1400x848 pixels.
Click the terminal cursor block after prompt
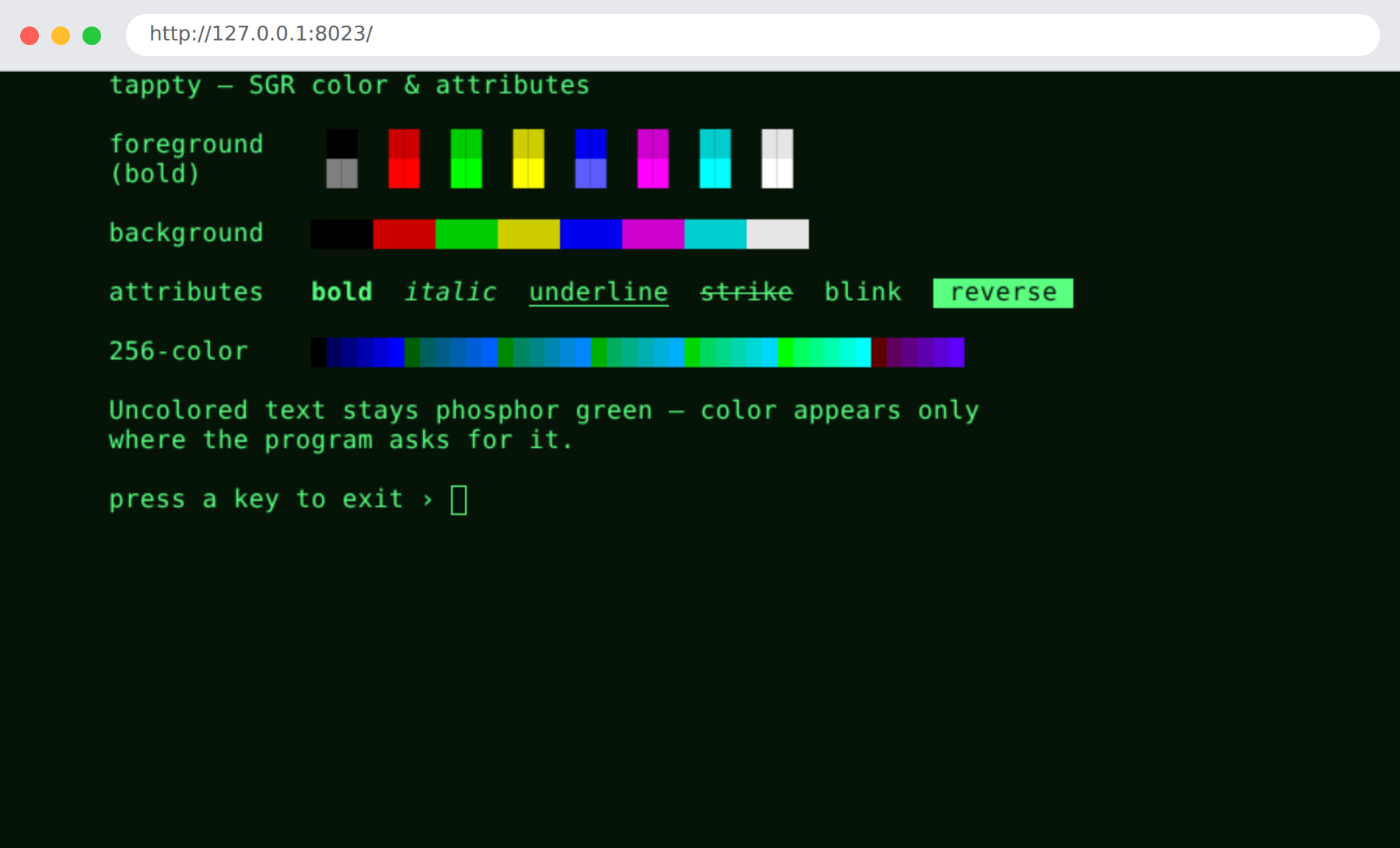[459, 500]
